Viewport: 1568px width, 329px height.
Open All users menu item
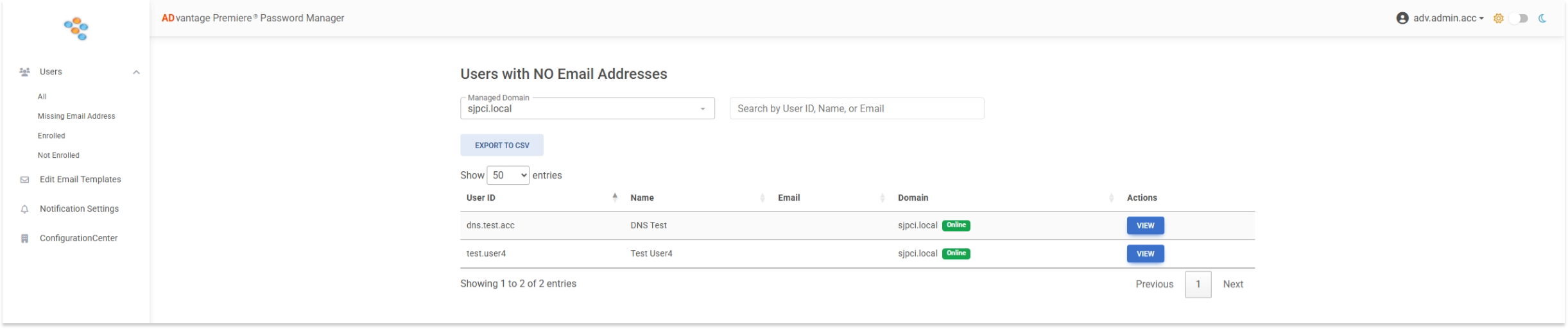coord(42,97)
